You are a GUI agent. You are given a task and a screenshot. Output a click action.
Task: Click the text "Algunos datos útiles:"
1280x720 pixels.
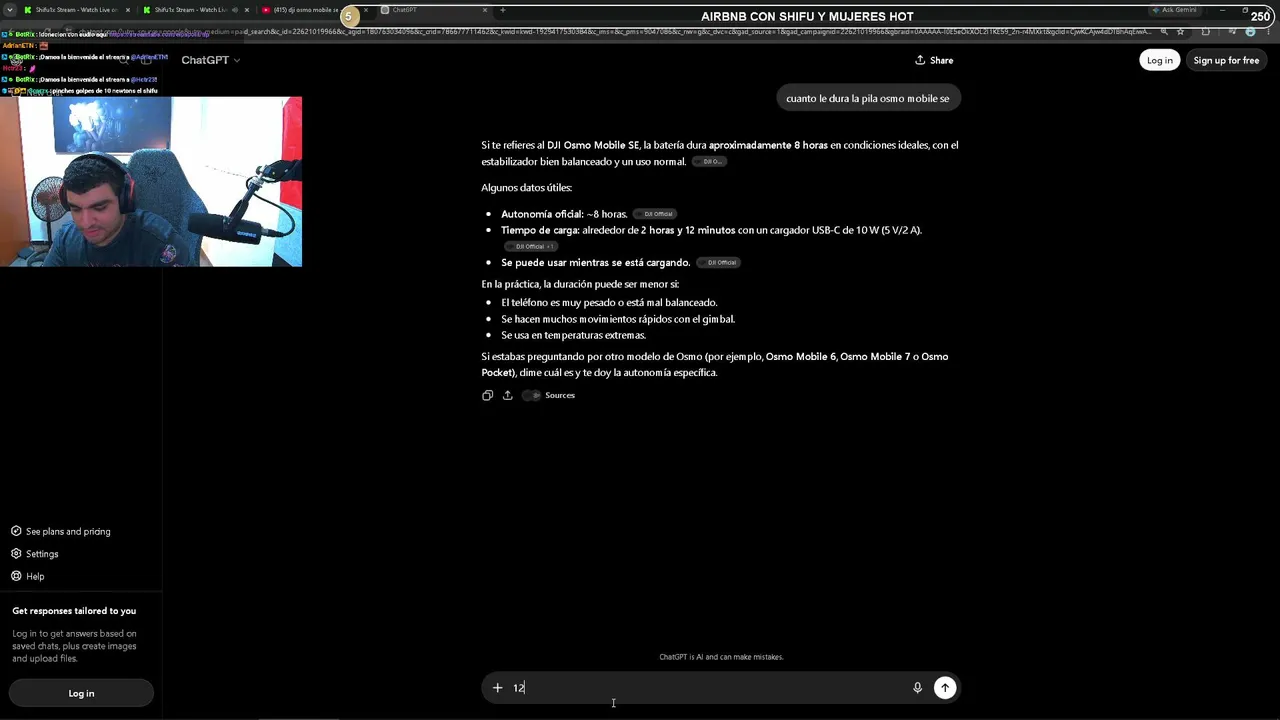pyautogui.click(x=526, y=188)
